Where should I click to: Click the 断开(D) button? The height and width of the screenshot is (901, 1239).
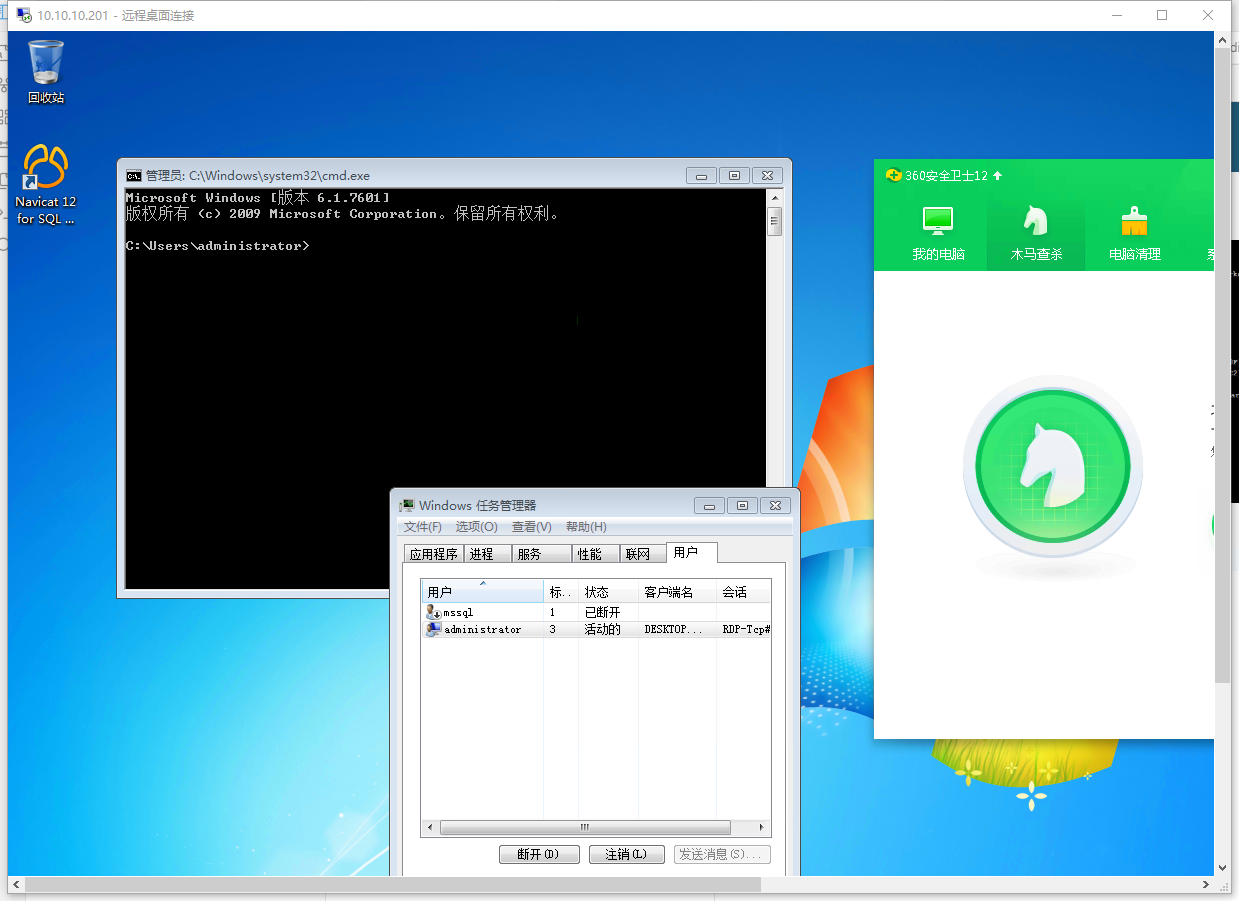pos(540,854)
